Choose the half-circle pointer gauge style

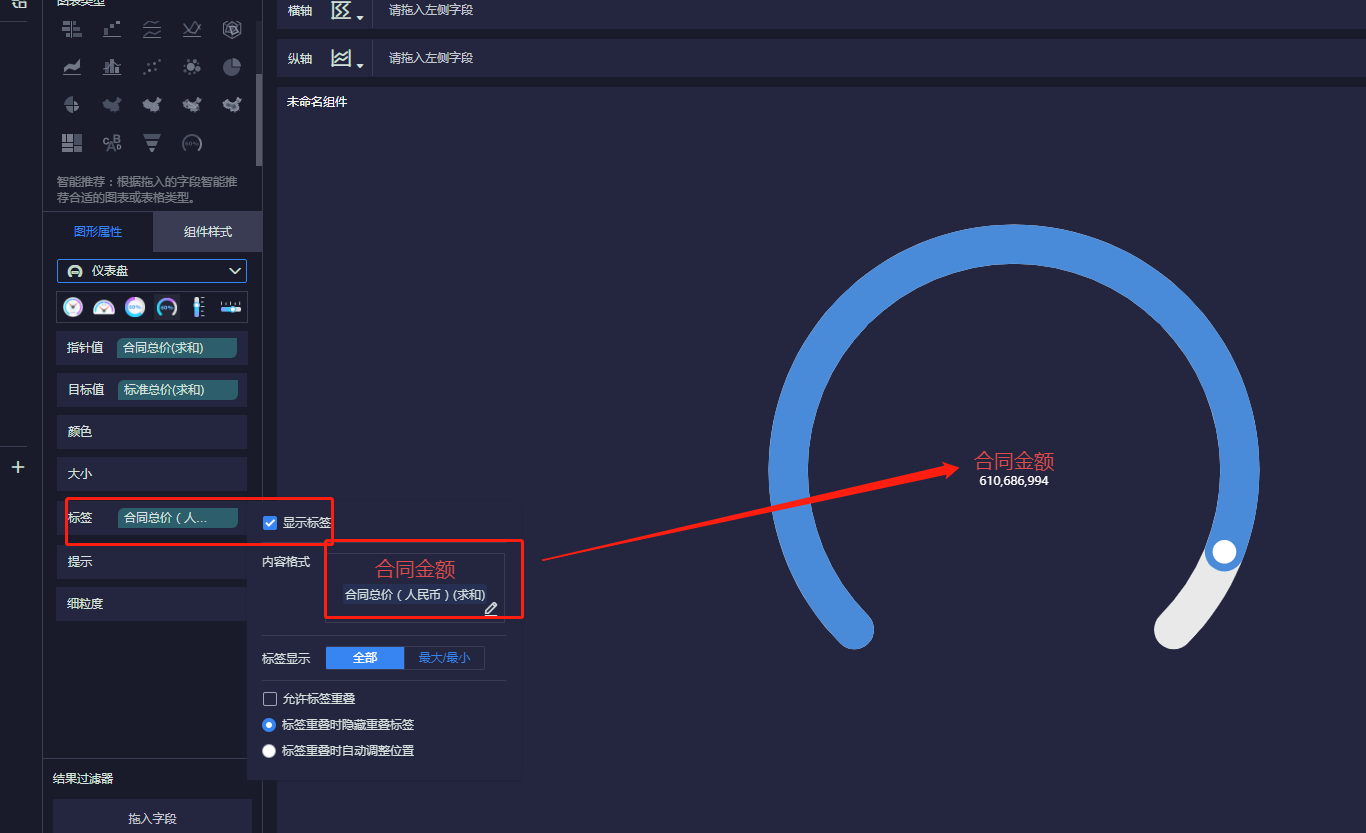[x=104, y=307]
